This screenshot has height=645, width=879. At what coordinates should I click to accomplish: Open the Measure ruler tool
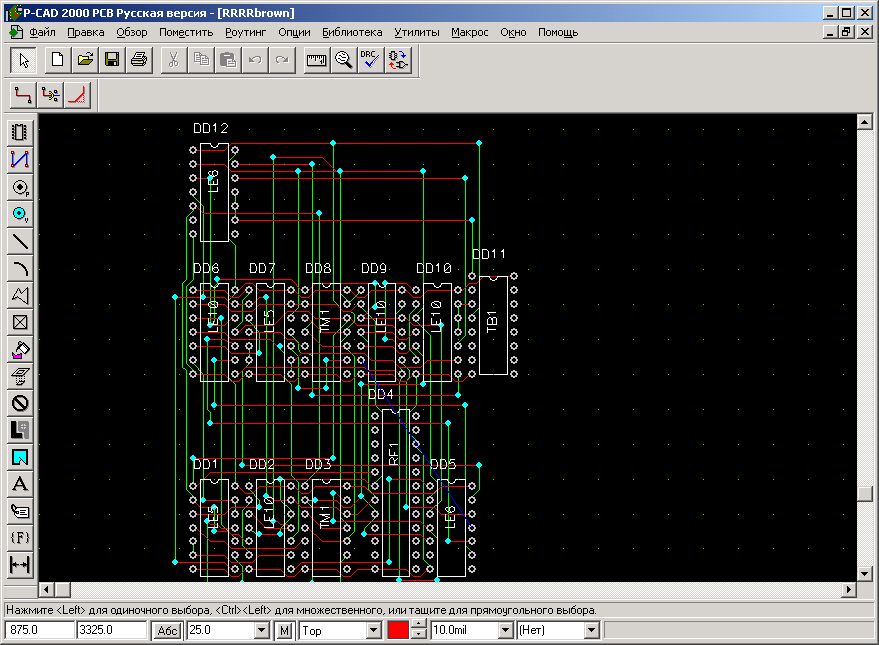coord(316,60)
